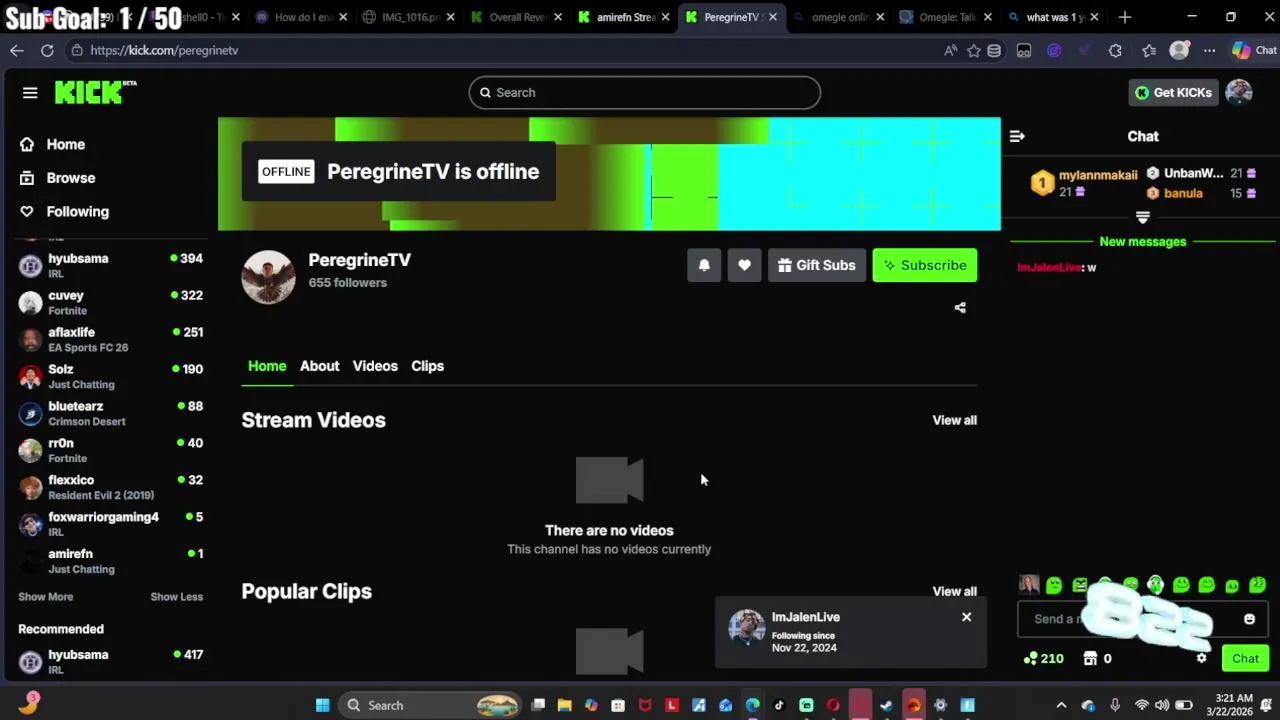This screenshot has height=720, width=1280.
Task: Open Steam from the taskbar
Action: 886,705
